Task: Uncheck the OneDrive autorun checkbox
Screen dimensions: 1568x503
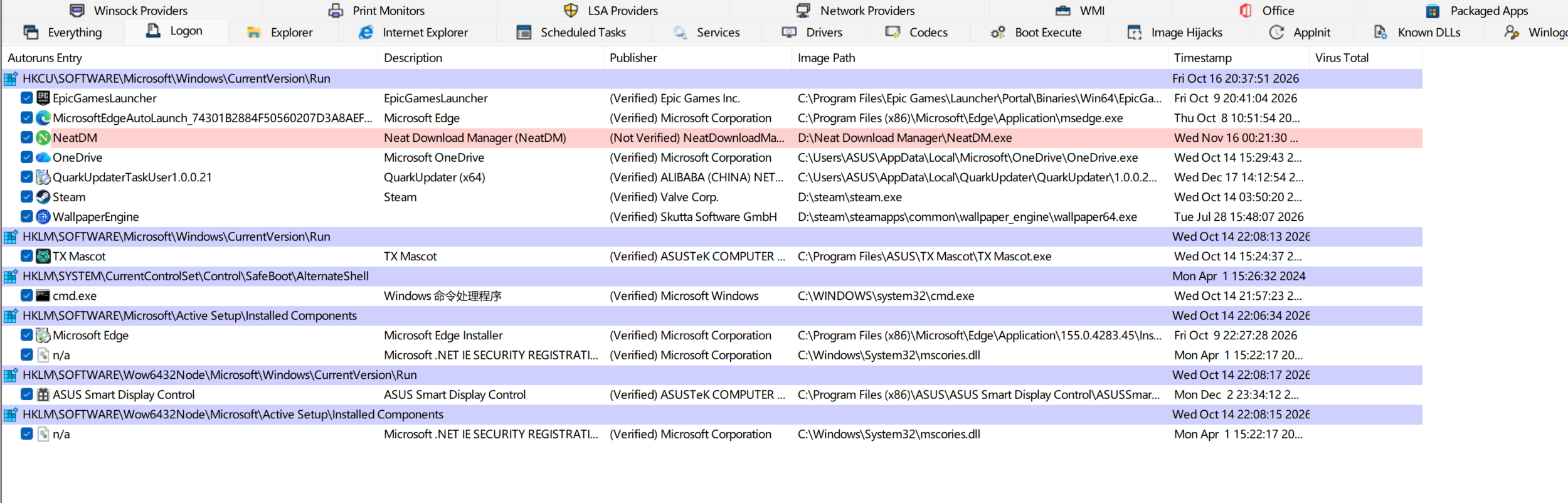Action: pos(26,157)
